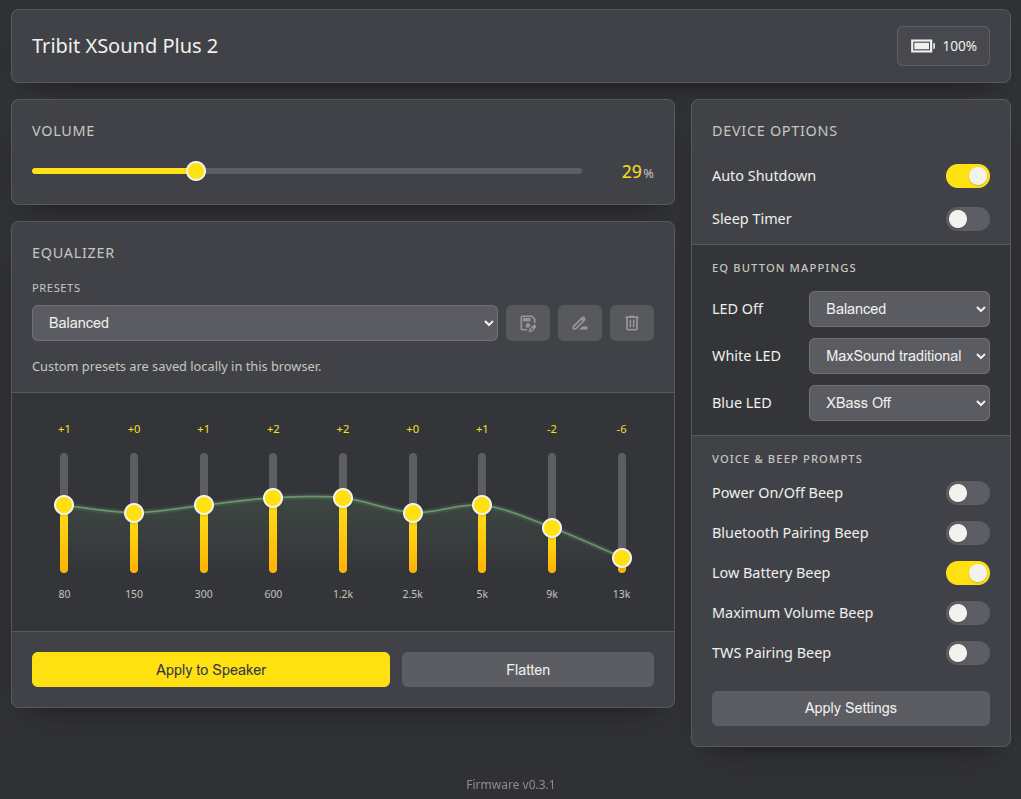Click the 9k band slider knob
The width and height of the screenshot is (1021, 799).
552,527
